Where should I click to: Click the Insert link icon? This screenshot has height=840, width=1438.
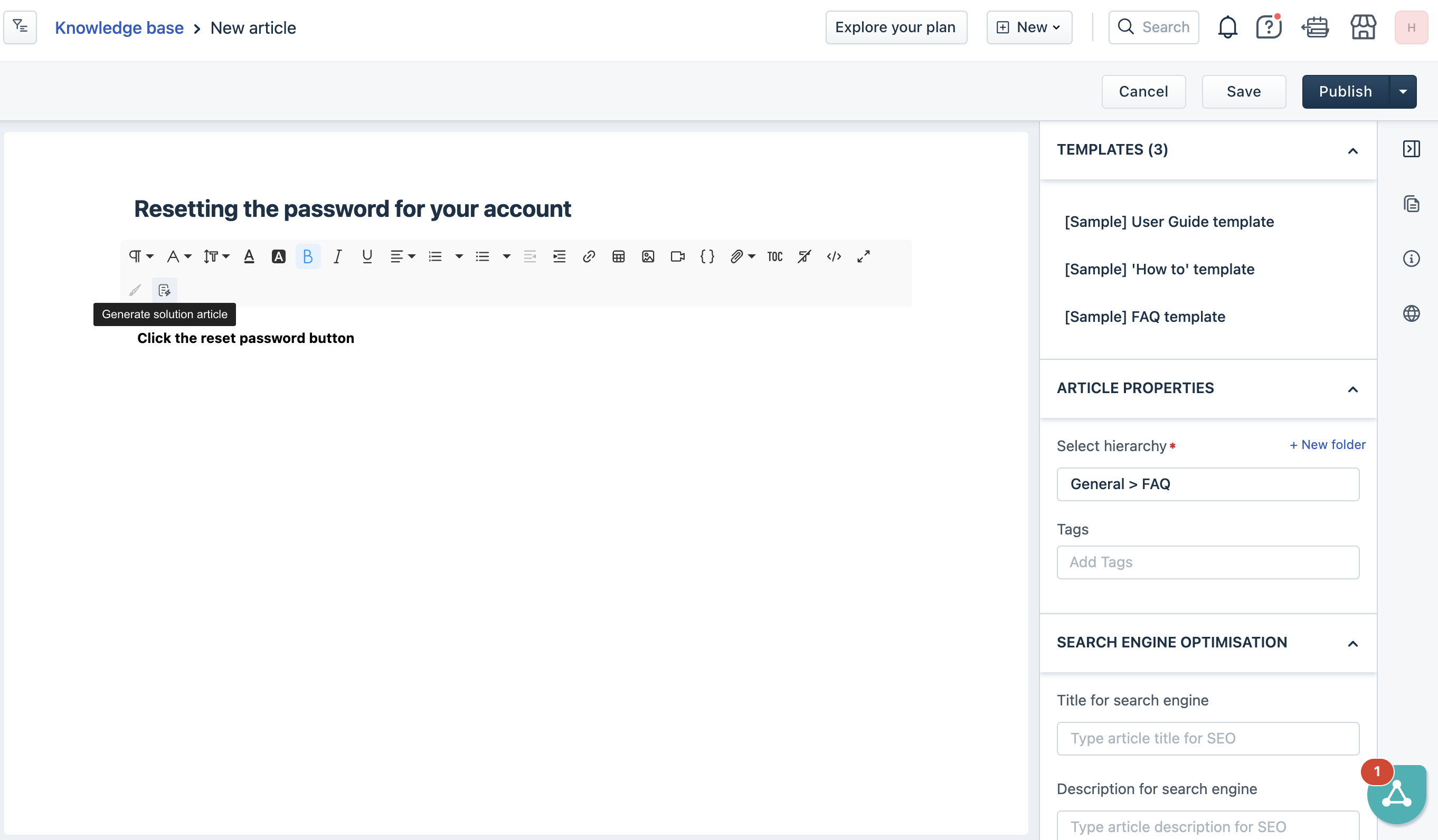coord(589,256)
